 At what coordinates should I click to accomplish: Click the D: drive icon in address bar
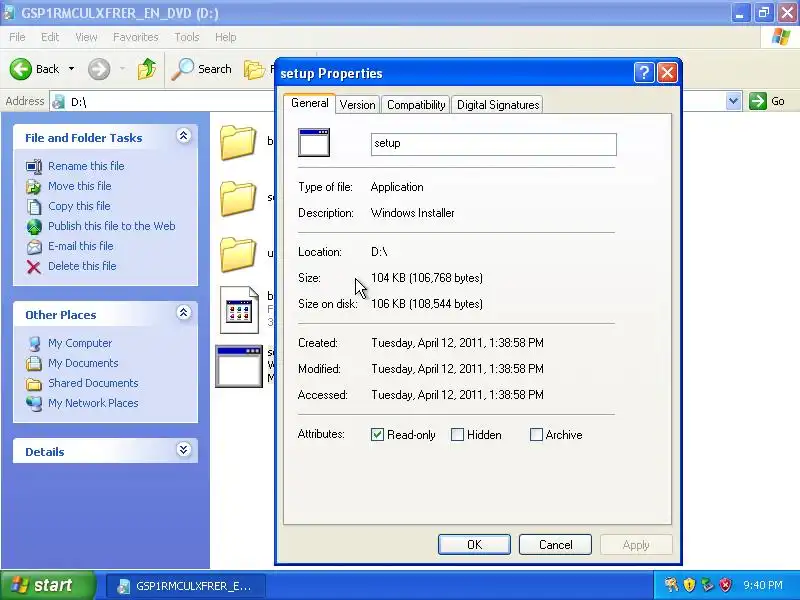point(59,102)
